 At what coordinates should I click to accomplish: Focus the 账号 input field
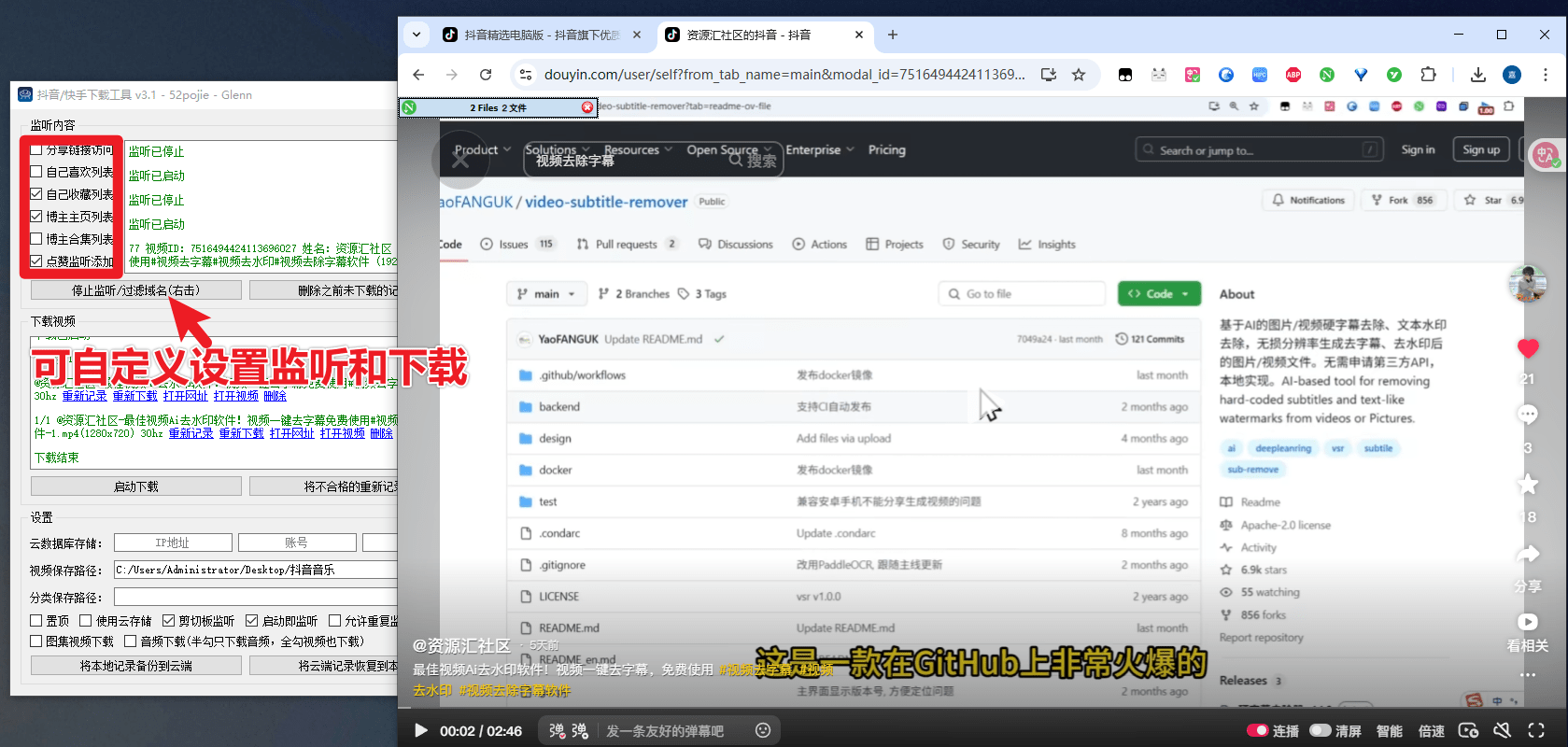(x=297, y=543)
